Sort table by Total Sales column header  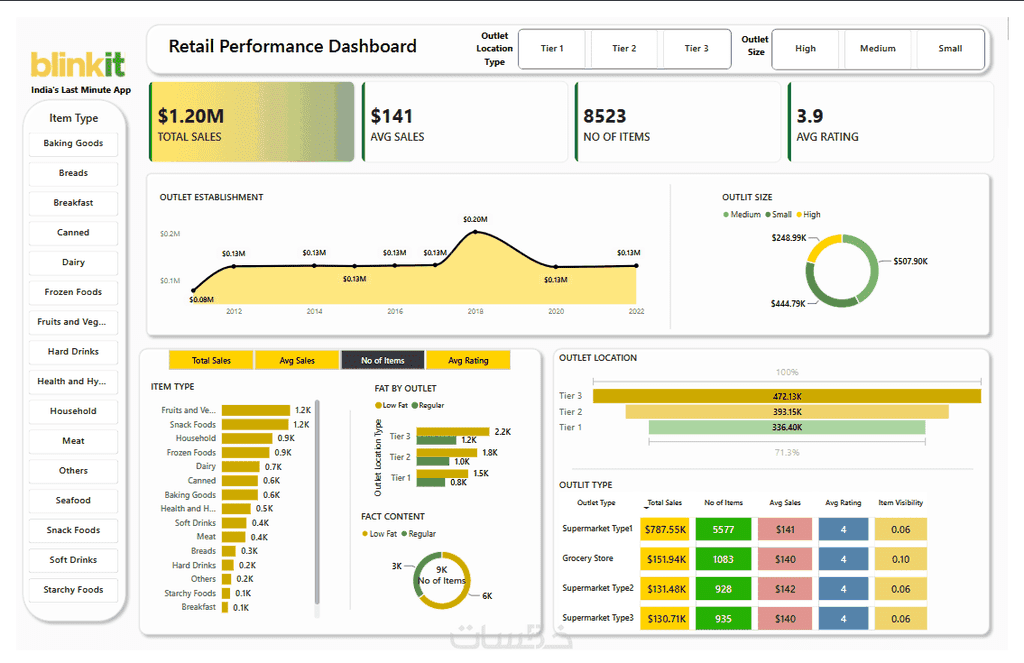tap(665, 502)
